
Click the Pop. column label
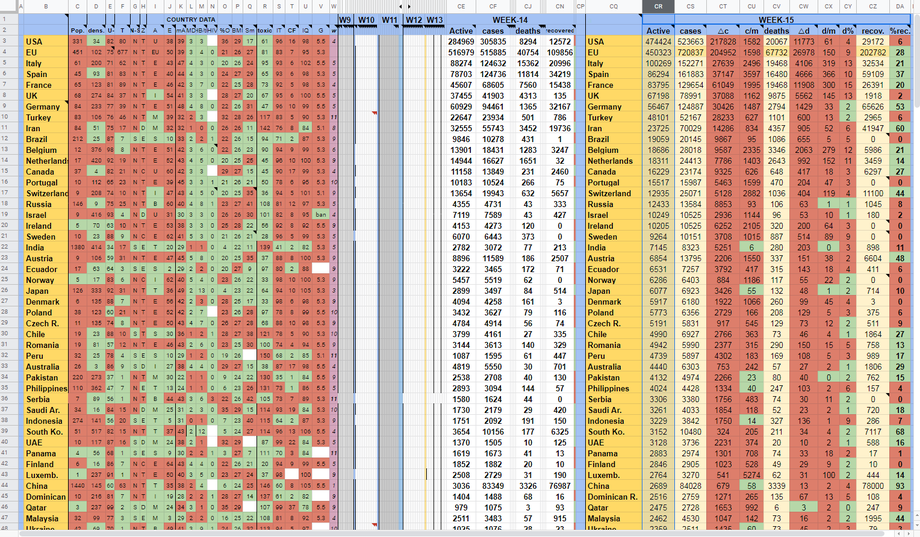coord(77,31)
